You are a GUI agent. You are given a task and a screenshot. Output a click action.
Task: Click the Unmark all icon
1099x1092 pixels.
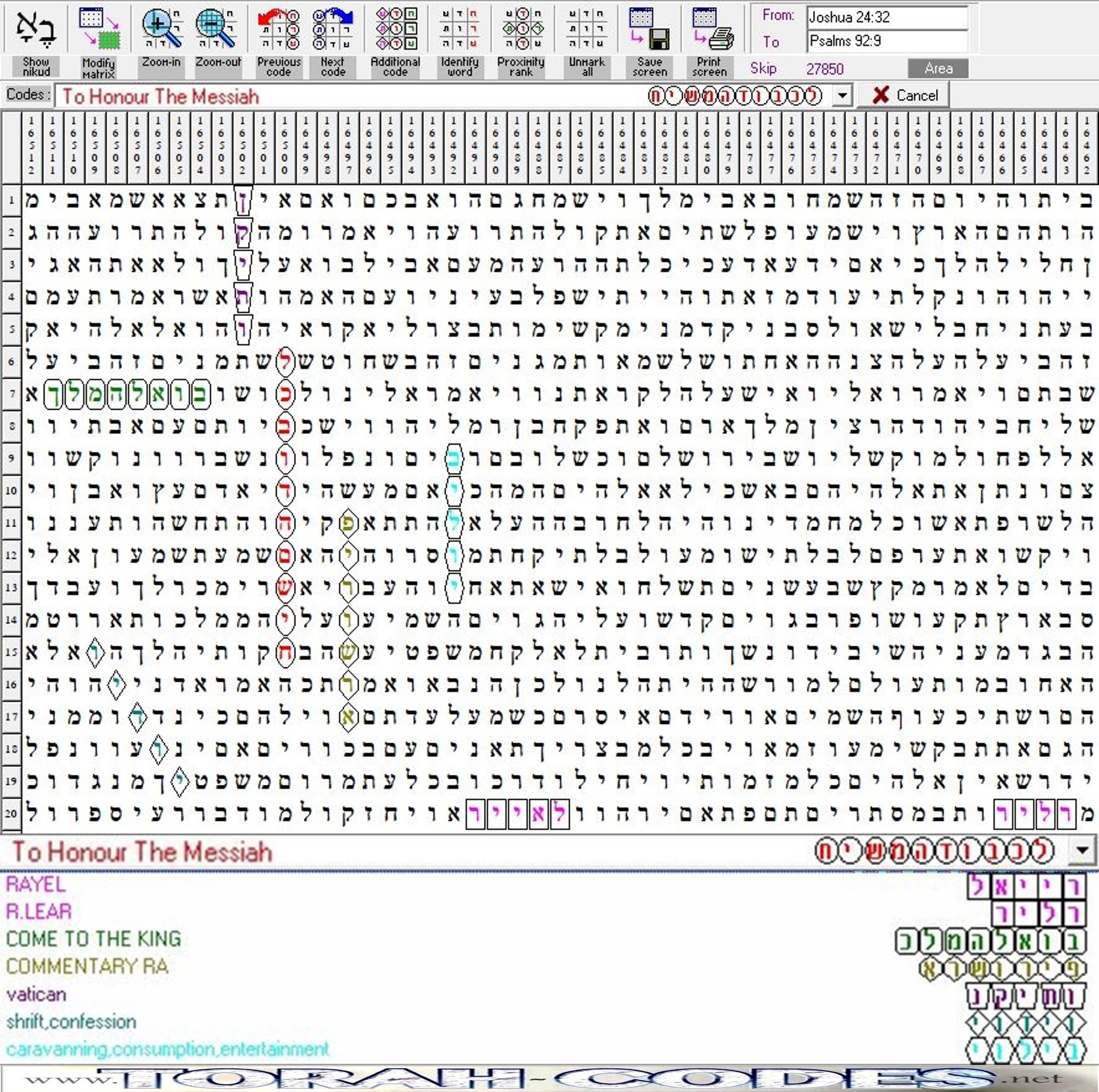tap(586, 28)
